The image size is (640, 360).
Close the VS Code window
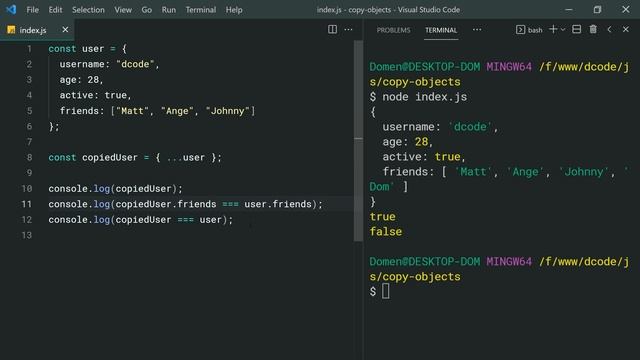point(626,9)
